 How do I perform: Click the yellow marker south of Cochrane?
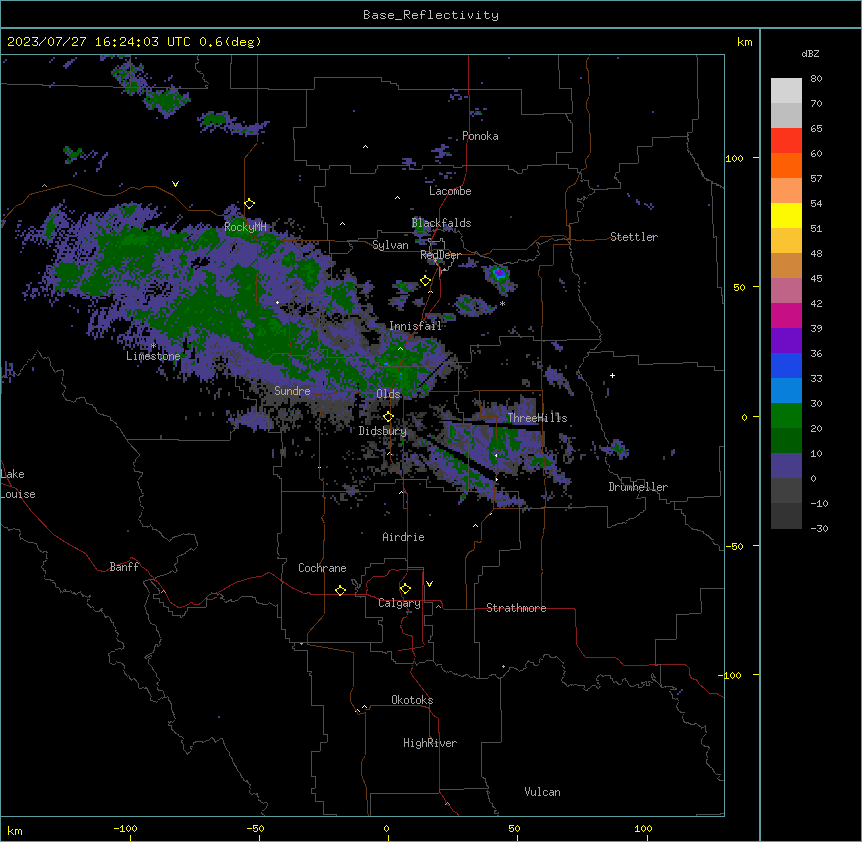[x=340, y=590]
